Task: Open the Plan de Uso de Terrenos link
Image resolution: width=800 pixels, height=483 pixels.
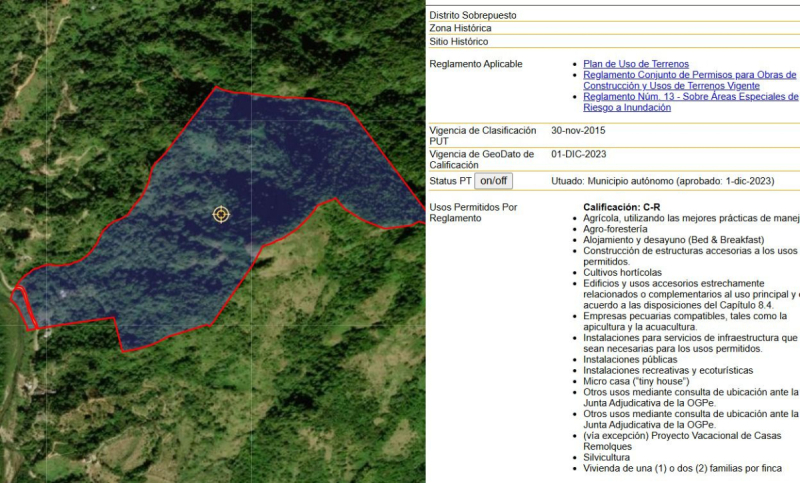Action: [x=635, y=64]
